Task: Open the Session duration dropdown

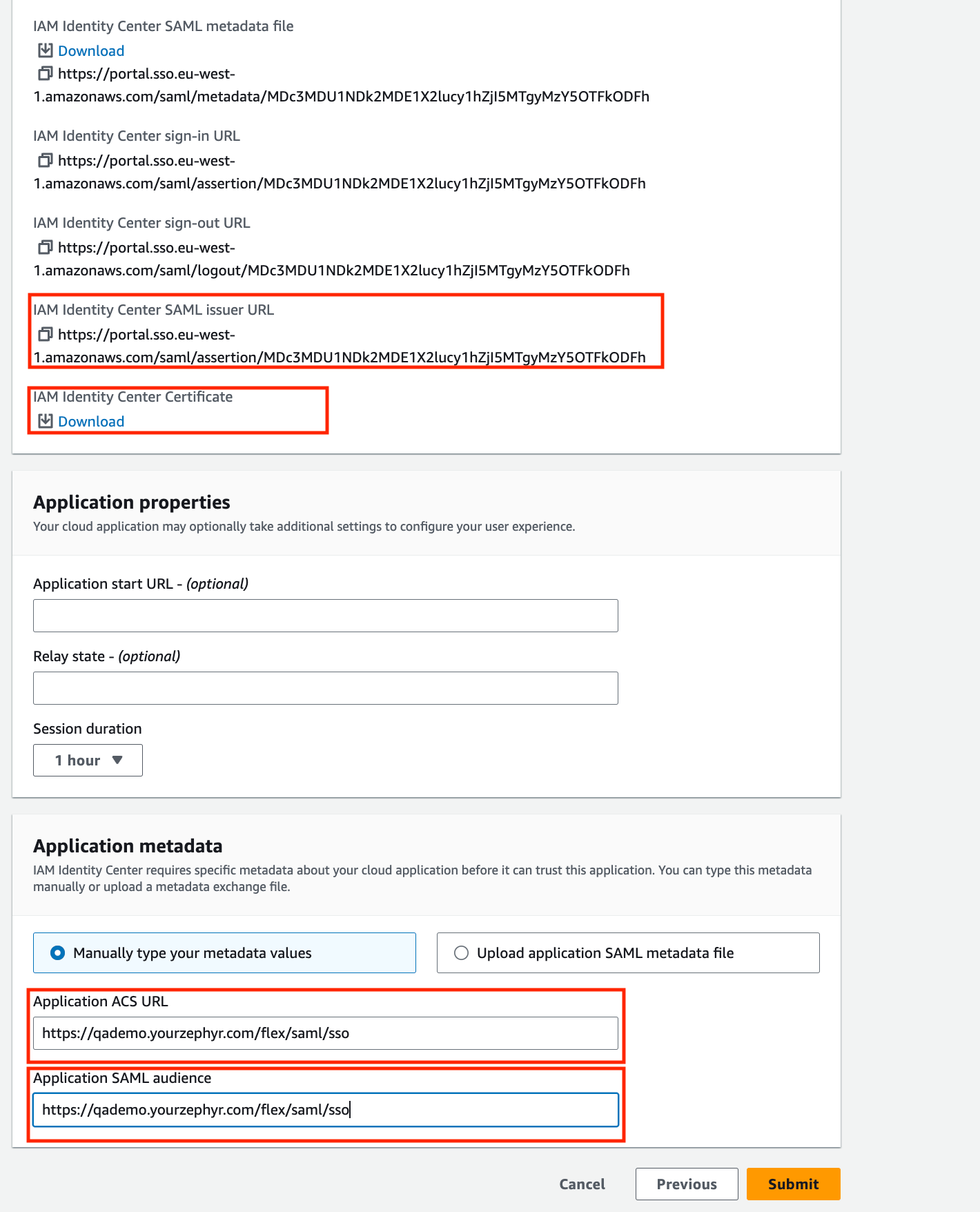Action: [88, 760]
